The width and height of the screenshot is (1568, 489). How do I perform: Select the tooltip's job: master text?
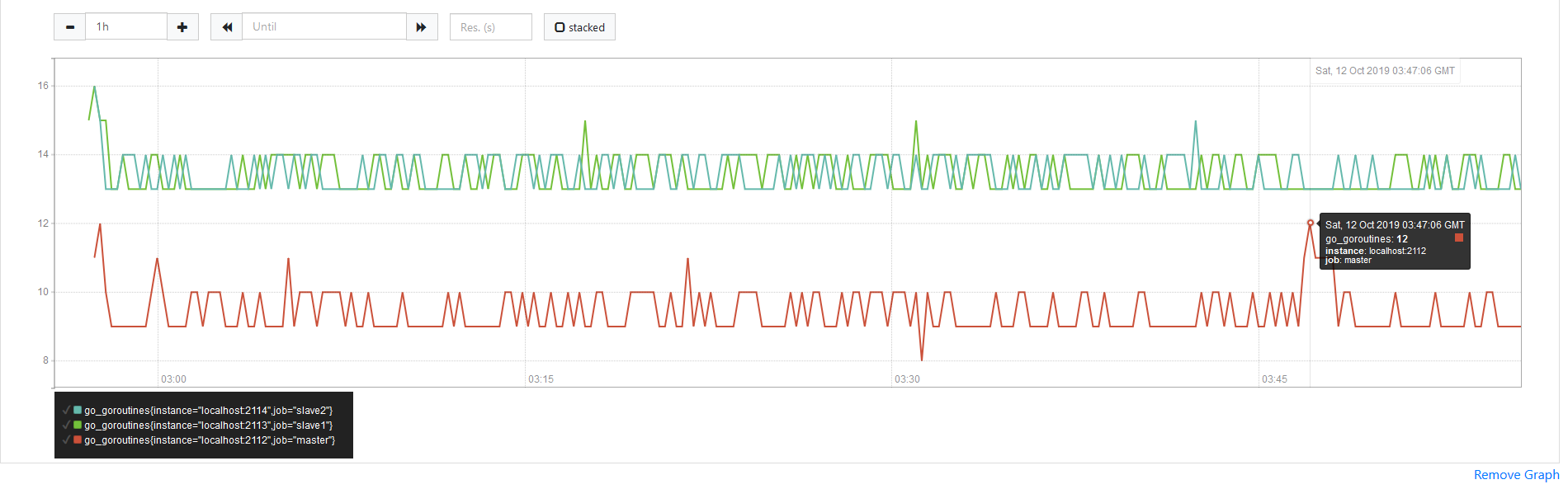tap(1348, 261)
